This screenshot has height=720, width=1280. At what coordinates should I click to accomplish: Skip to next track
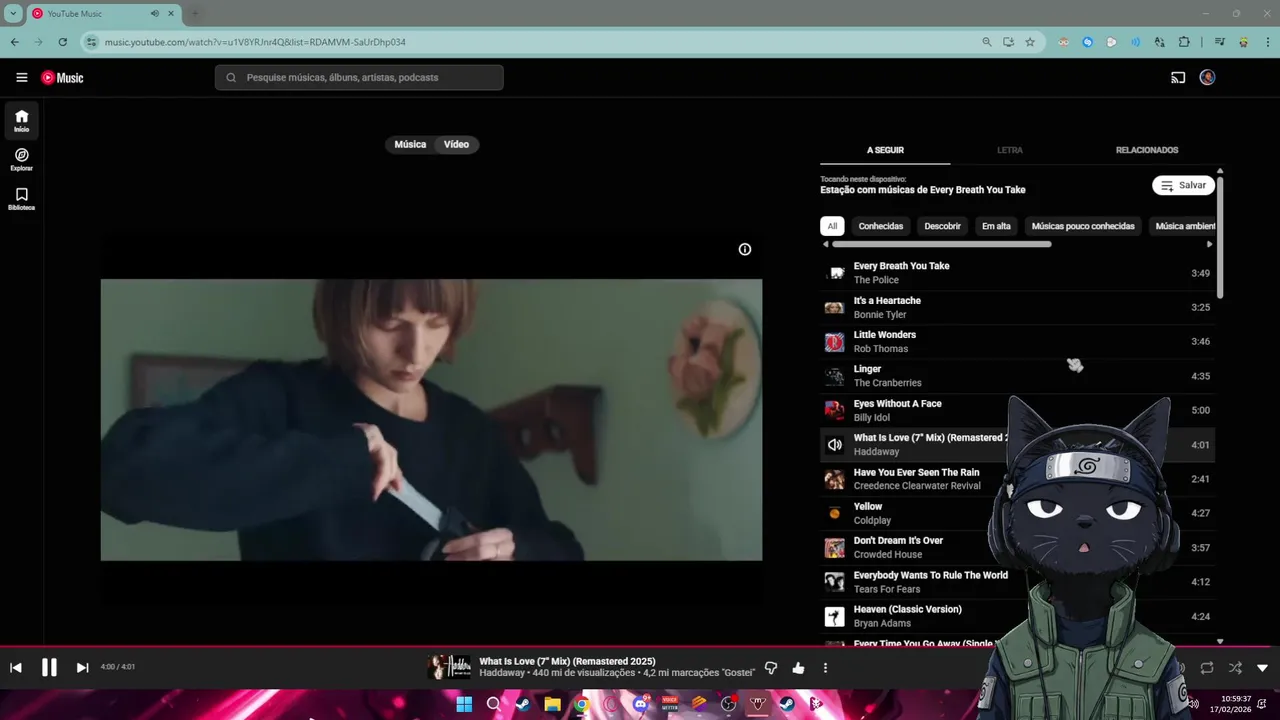point(82,668)
